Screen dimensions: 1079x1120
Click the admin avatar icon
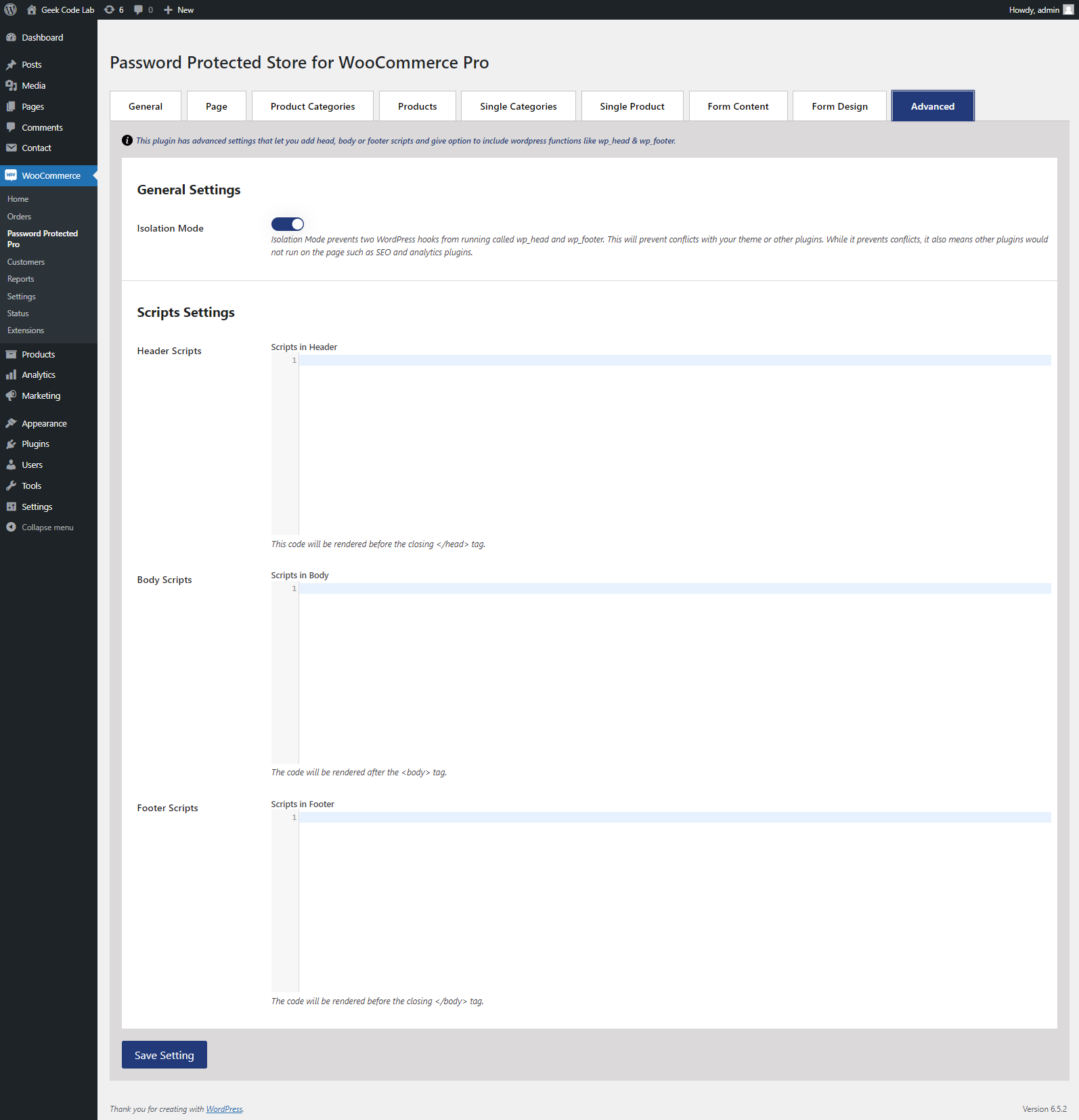[x=1068, y=9]
